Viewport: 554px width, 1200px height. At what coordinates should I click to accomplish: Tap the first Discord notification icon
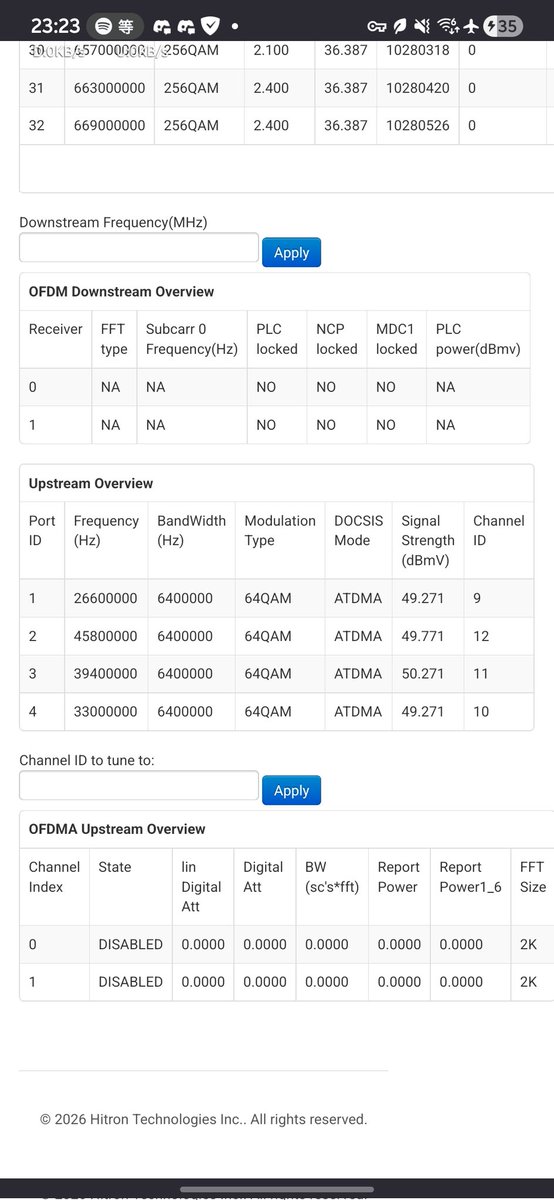162,26
